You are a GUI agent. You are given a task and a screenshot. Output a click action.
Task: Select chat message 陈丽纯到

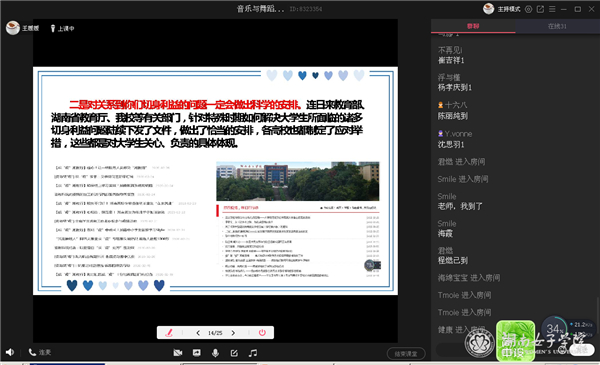[x=453, y=116]
